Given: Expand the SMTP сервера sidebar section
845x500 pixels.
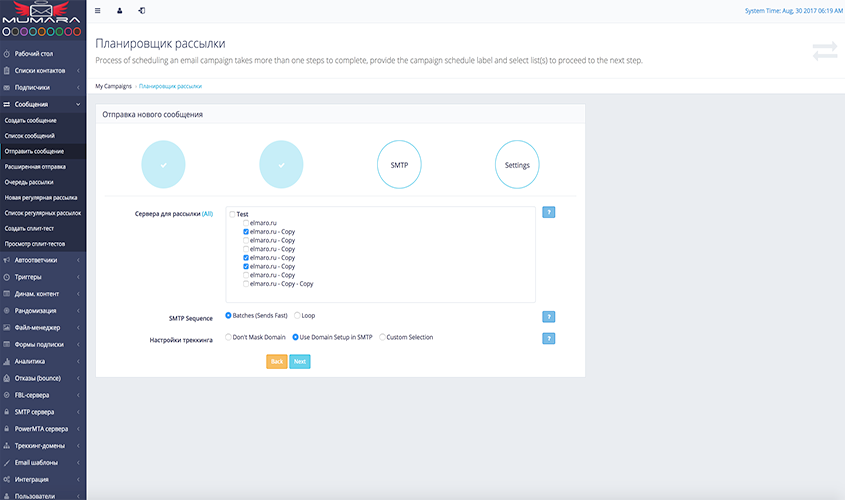Looking at the screenshot, I should [42, 412].
